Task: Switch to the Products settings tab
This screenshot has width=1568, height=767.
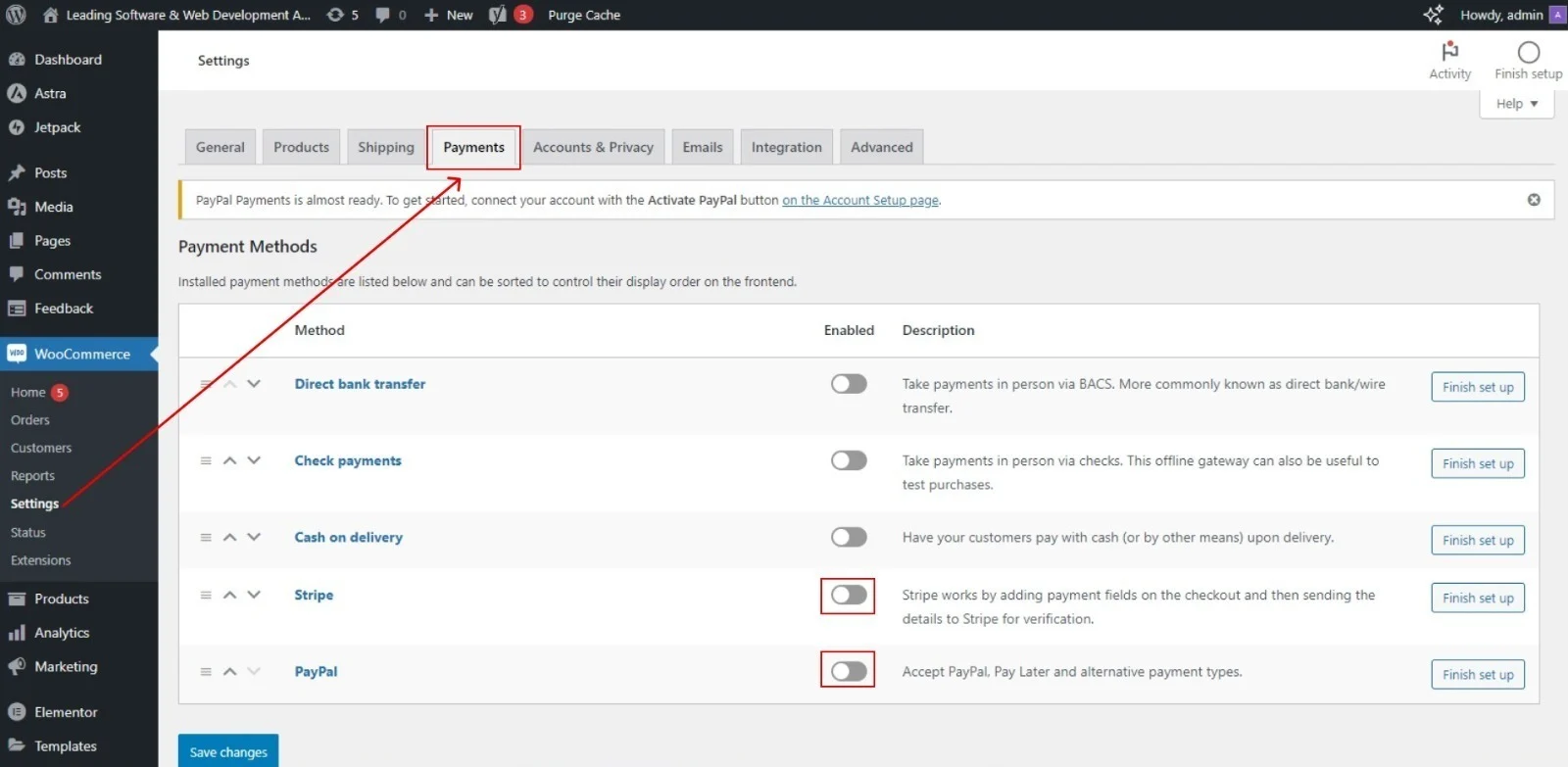Action: click(x=302, y=147)
